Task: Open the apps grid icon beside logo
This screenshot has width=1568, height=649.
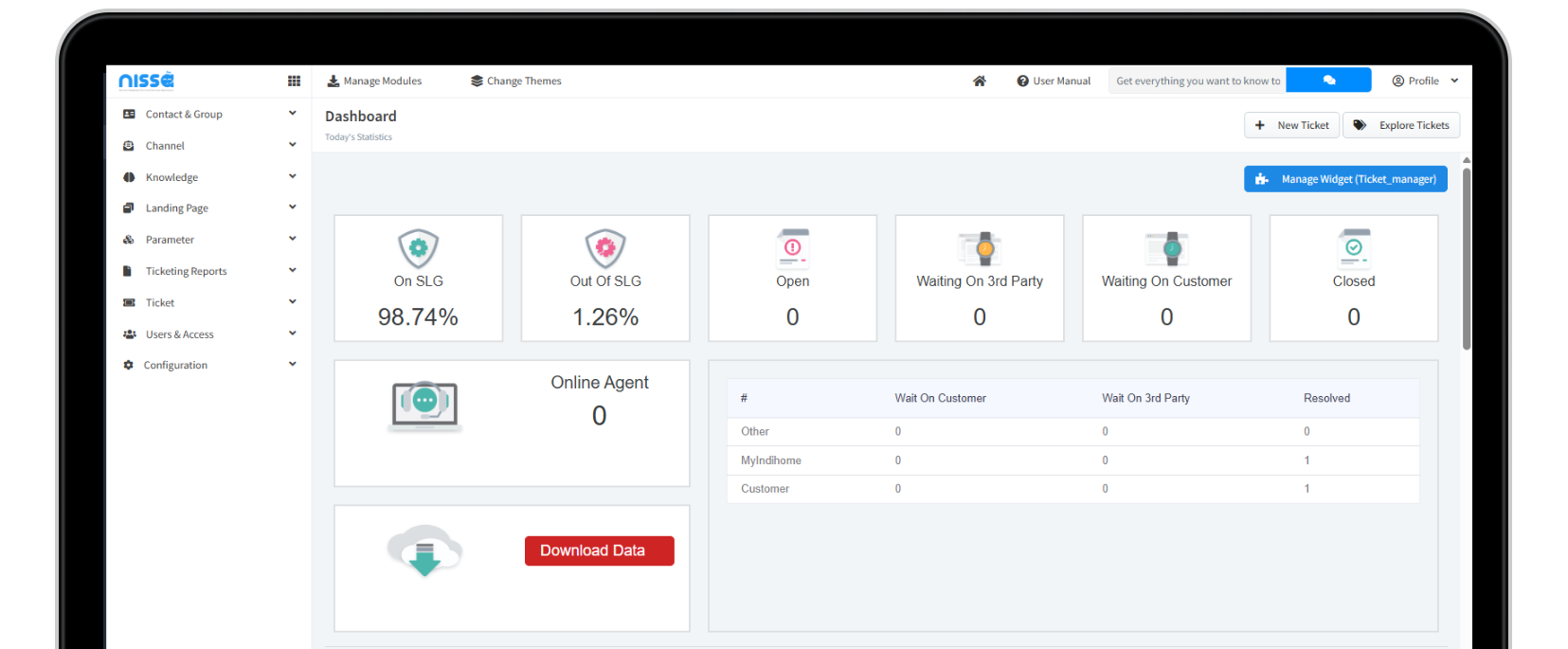Action: click(x=294, y=81)
